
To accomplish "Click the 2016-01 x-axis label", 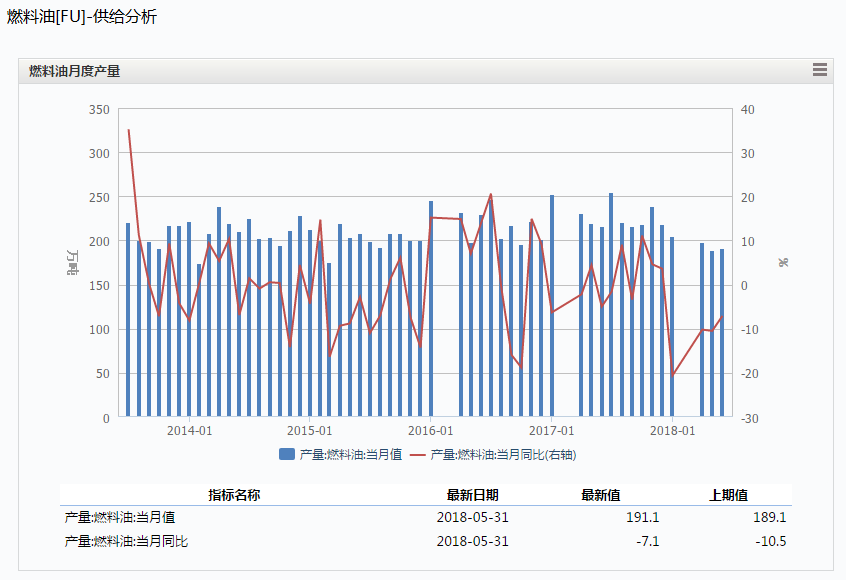I will [431, 431].
